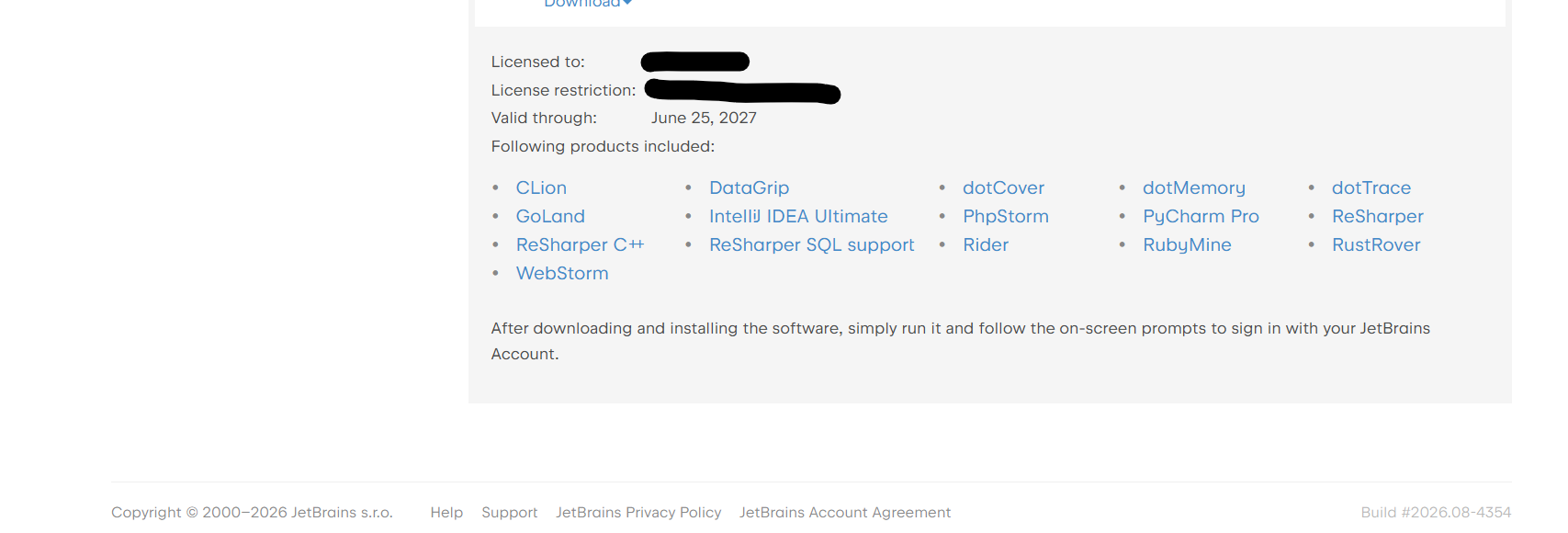Expand the Download dropdown
The height and width of the screenshot is (533, 1568).
point(588,4)
